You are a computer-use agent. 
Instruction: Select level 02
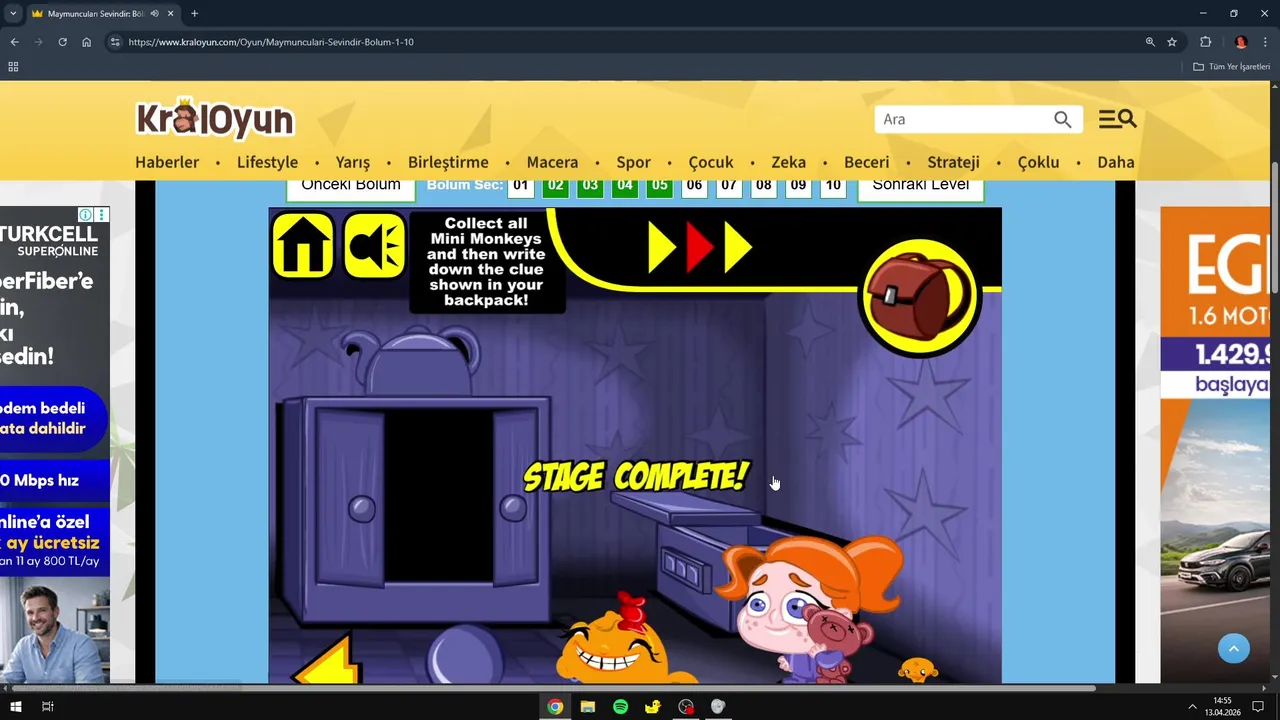555,187
